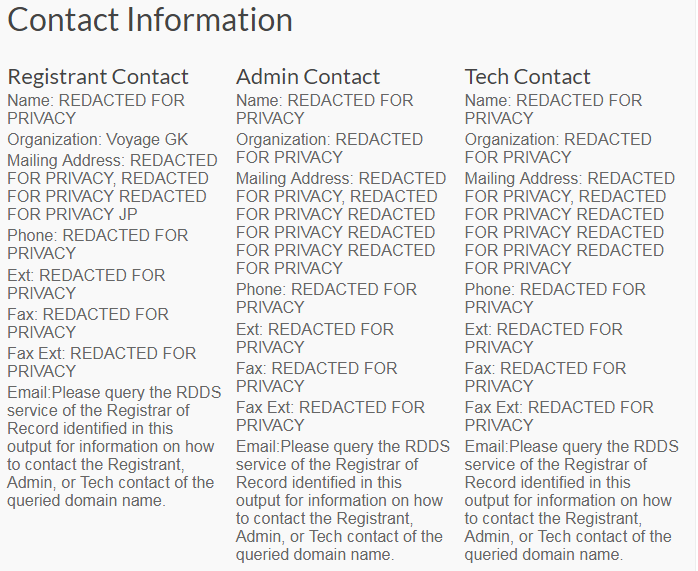Click Tech Contact Name entry
This screenshot has width=698, height=571.
[x=554, y=109]
